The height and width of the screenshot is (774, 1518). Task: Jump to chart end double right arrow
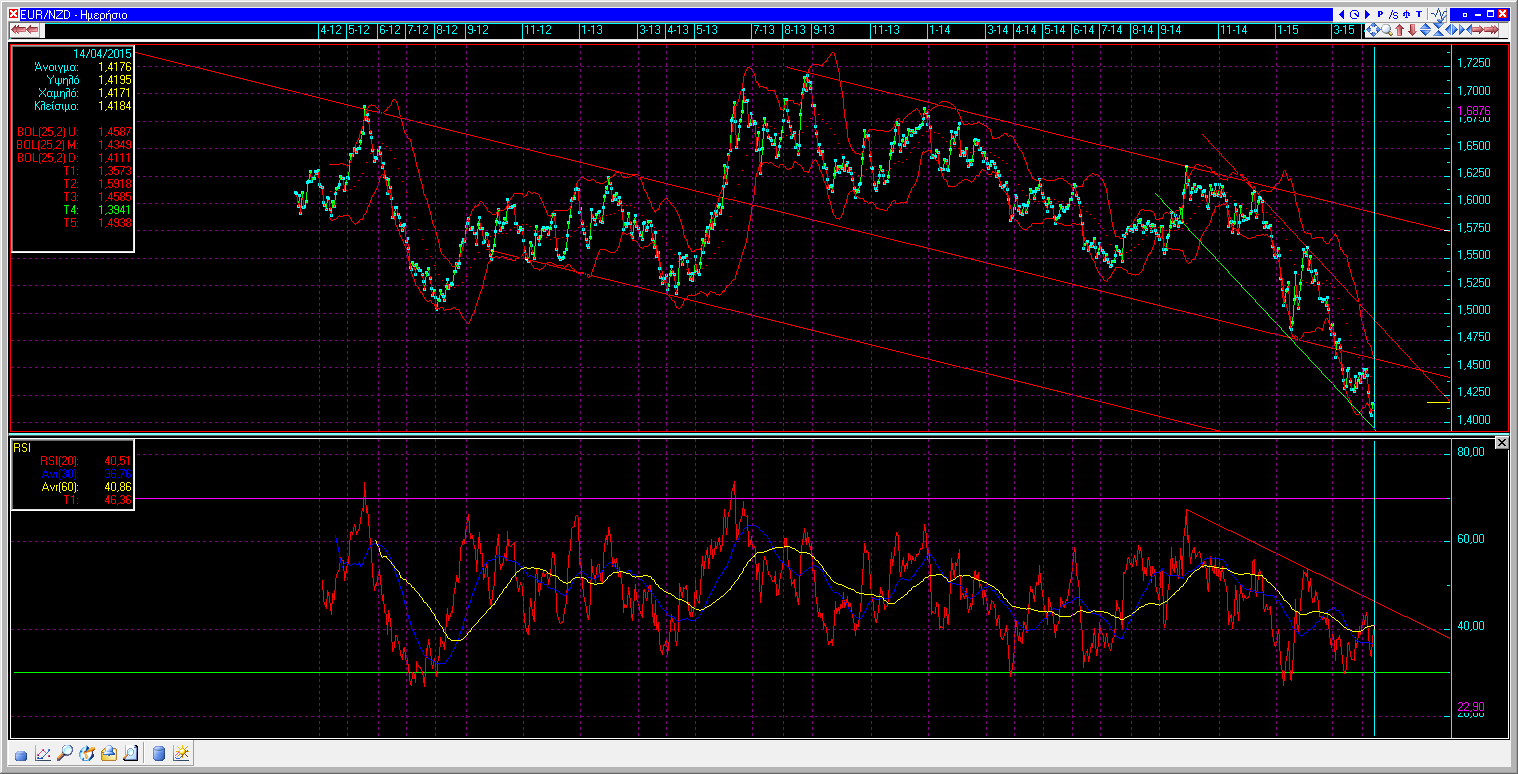coord(1491,30)
